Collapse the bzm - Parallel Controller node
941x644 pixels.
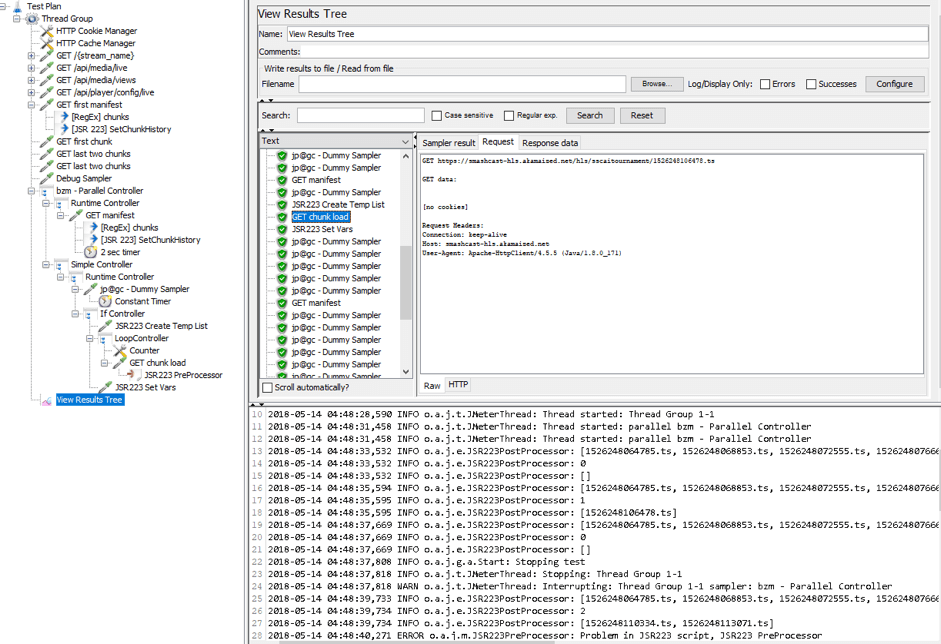(x=31, y=191)
